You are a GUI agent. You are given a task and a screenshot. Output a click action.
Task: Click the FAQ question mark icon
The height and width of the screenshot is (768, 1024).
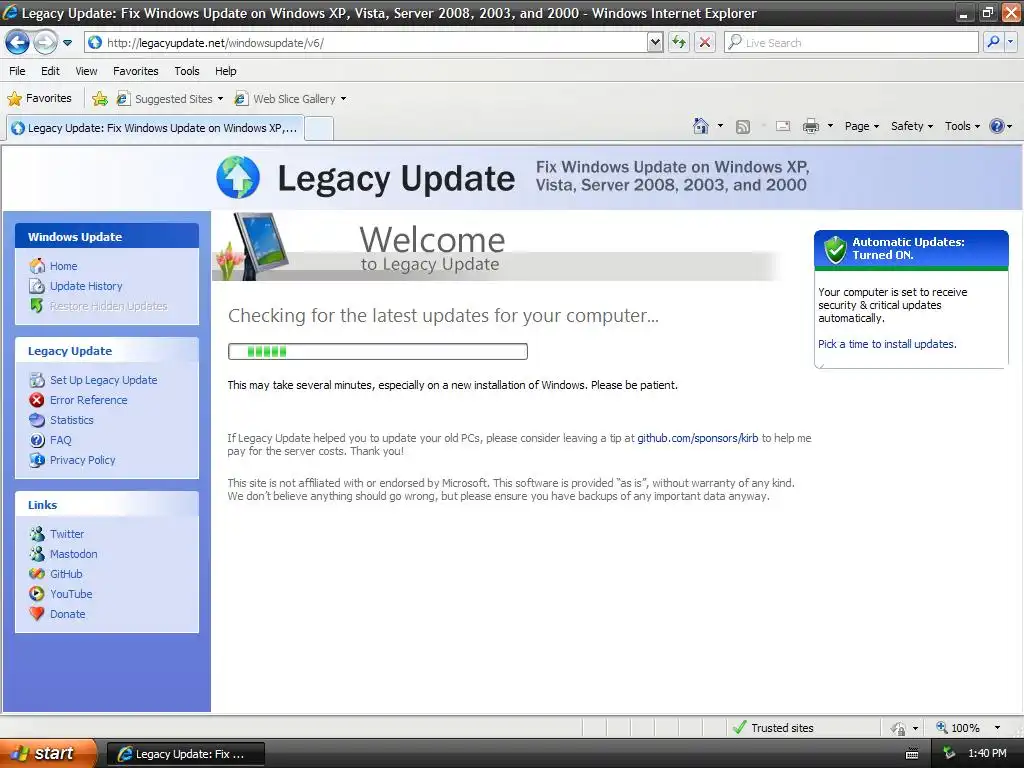click(37, 440)
